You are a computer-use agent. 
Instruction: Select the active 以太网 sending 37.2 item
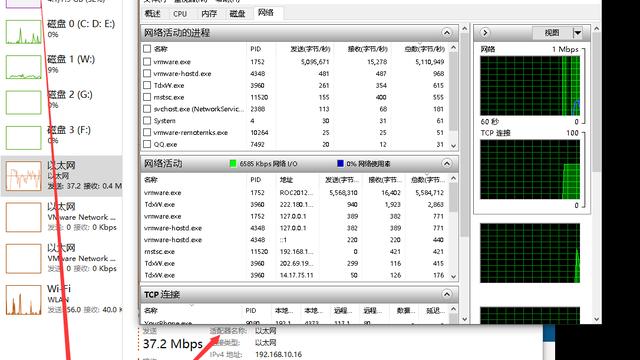[x=61, y=176]
